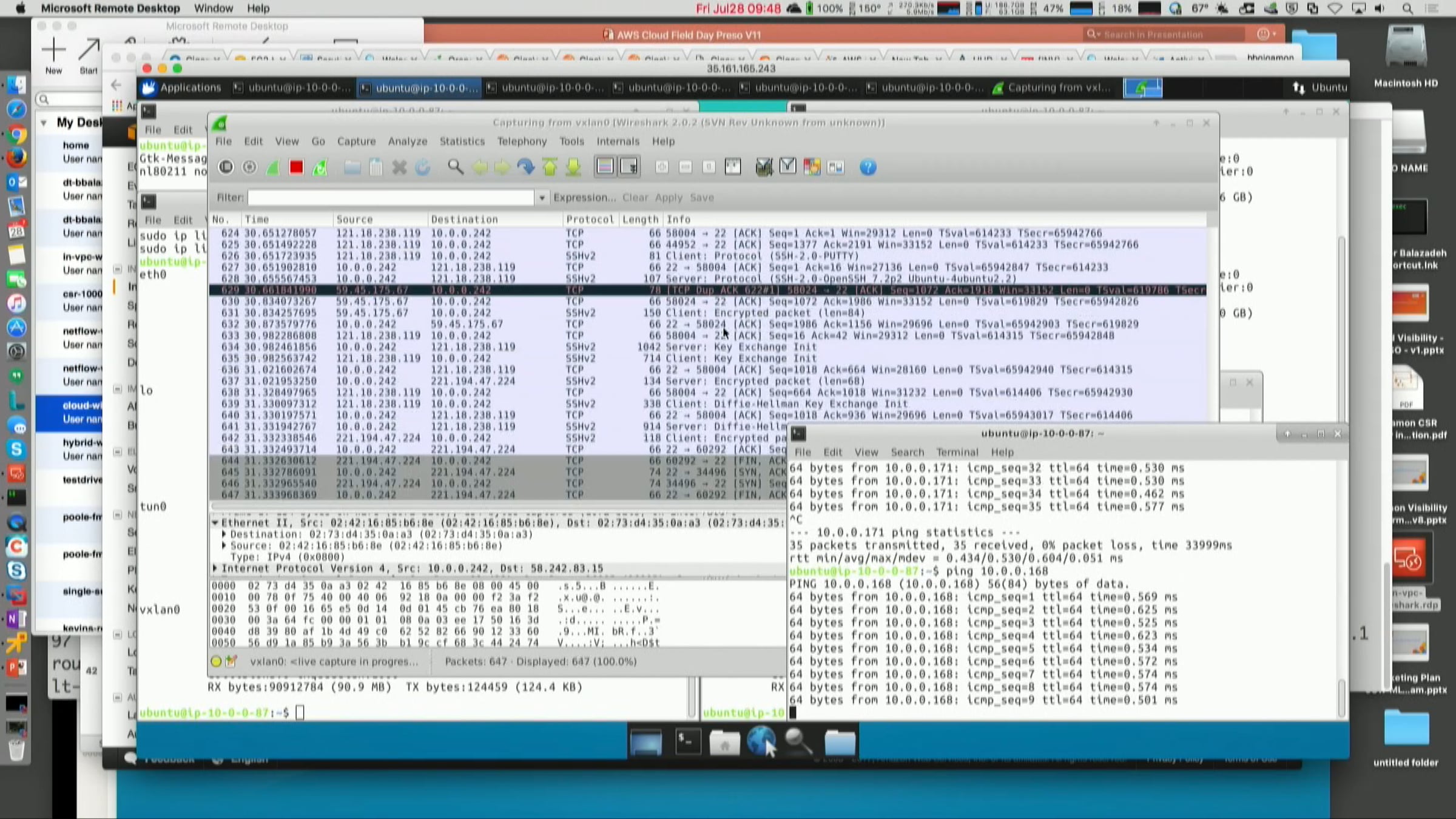Select packet 634 Server Key Exchange Init

707,347
